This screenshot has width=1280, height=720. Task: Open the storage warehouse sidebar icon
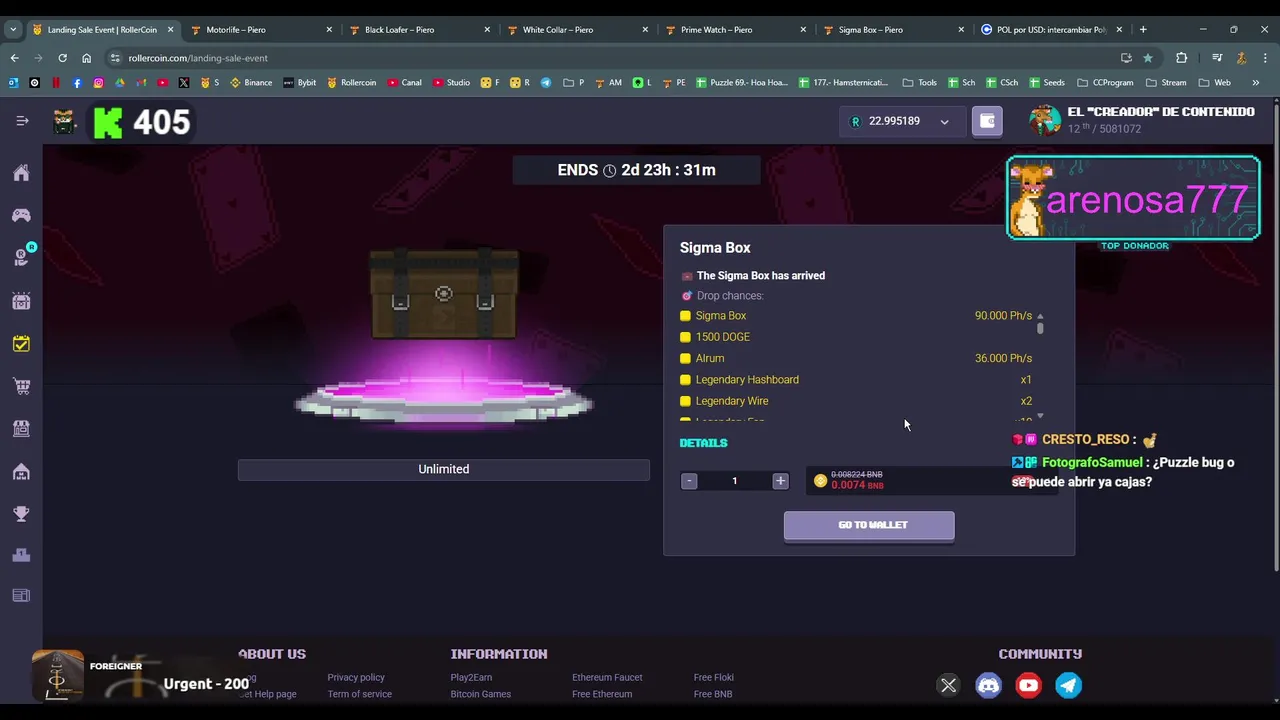[x=21, y=471]
